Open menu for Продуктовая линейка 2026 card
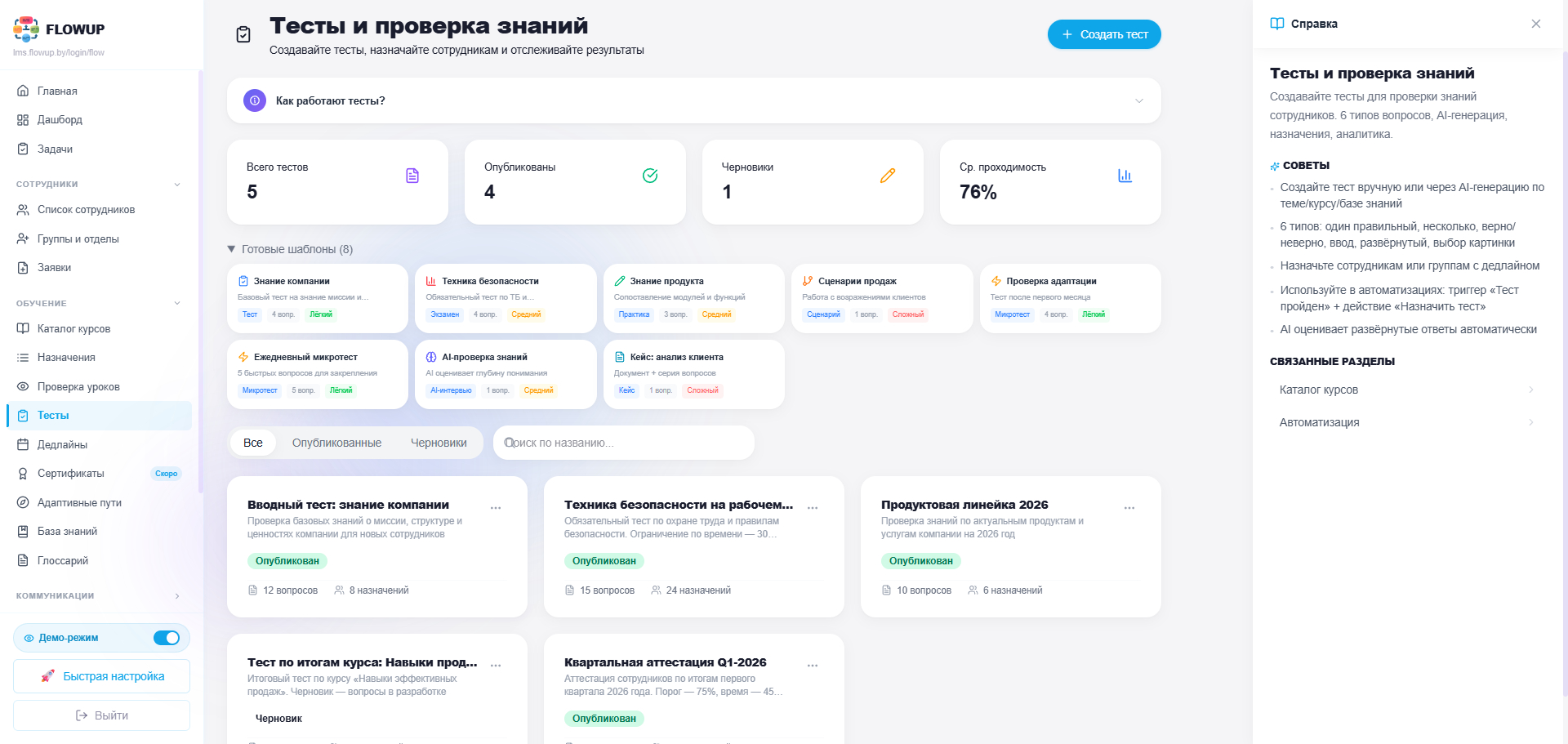 tap(1129, 508)
